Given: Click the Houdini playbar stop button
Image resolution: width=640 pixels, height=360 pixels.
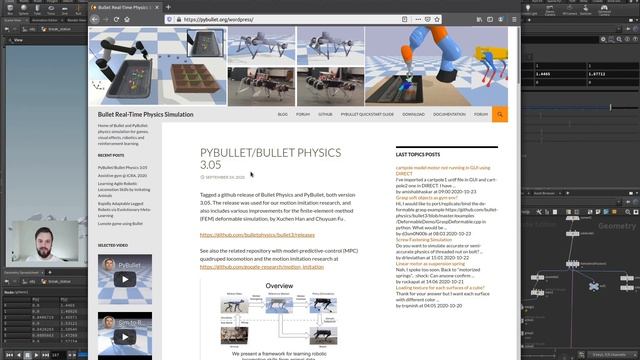Looking at the screenshot, I should (x=28, y=355).
